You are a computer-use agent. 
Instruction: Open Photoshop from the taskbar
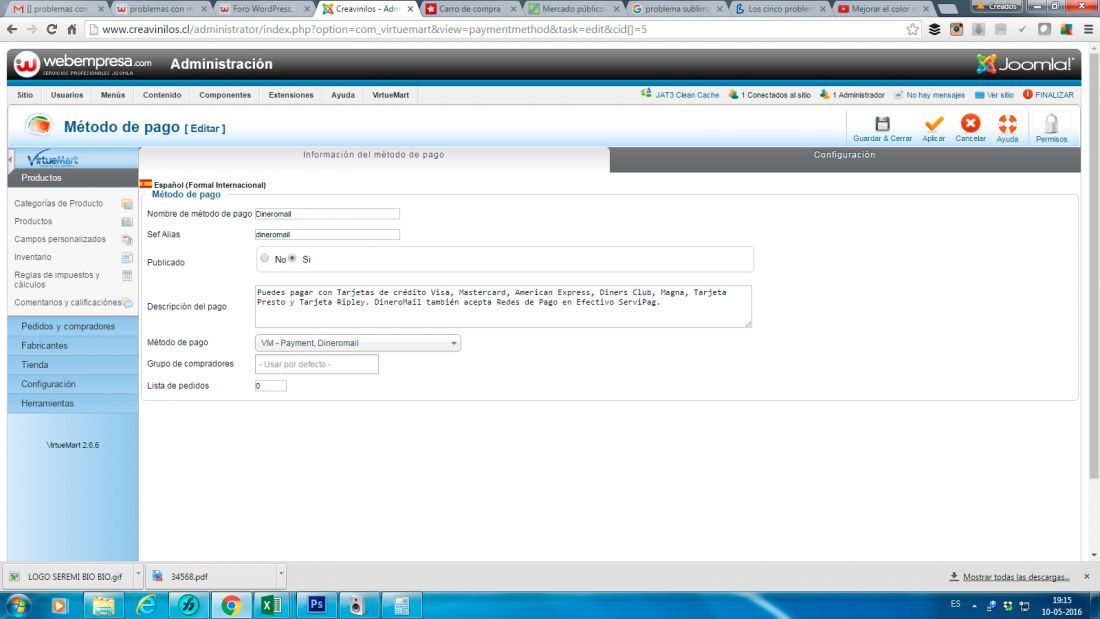pyautogui.click(x=316, y=604)
